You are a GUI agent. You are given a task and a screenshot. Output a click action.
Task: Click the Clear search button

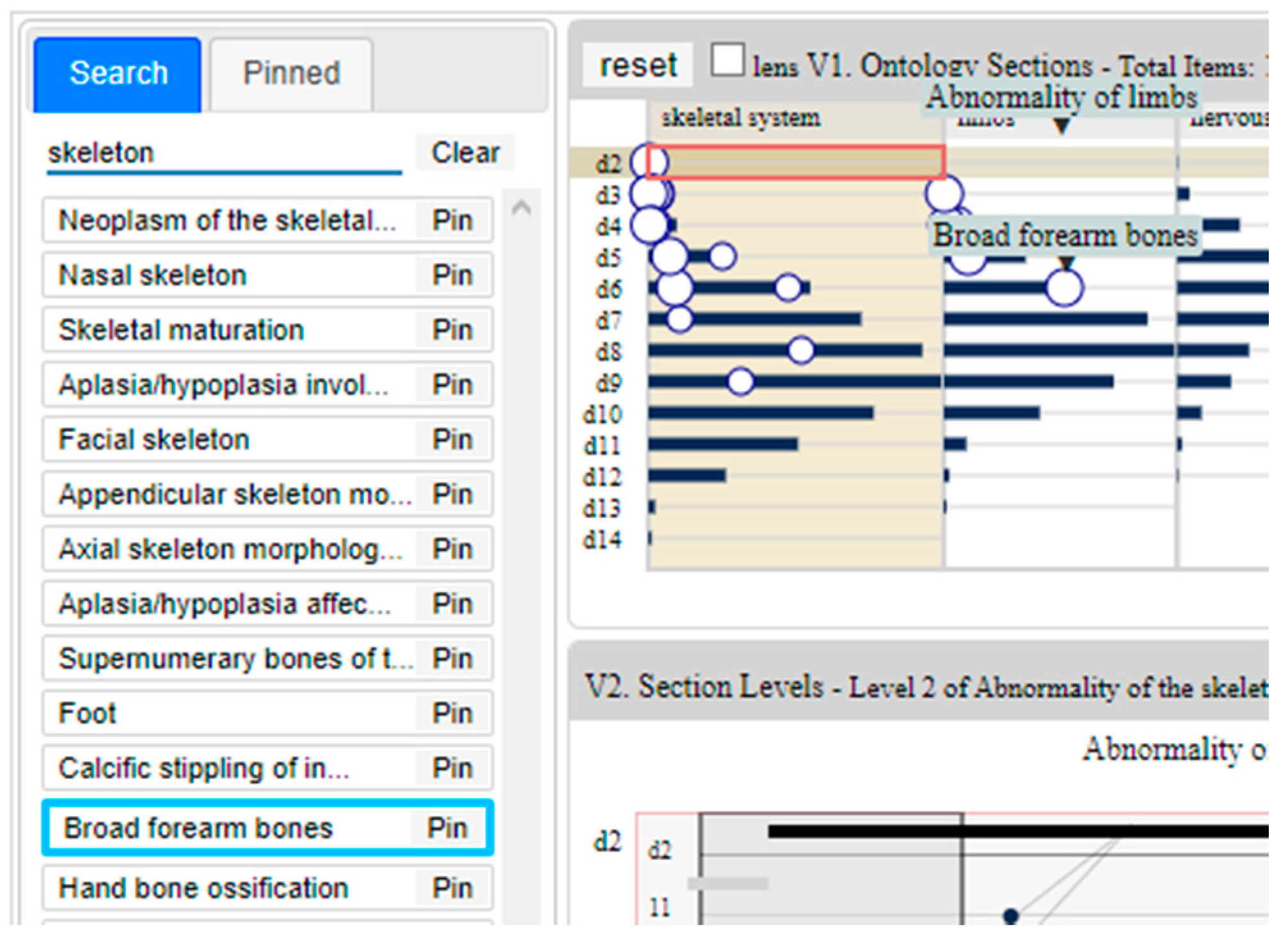[x=465, y=152]
